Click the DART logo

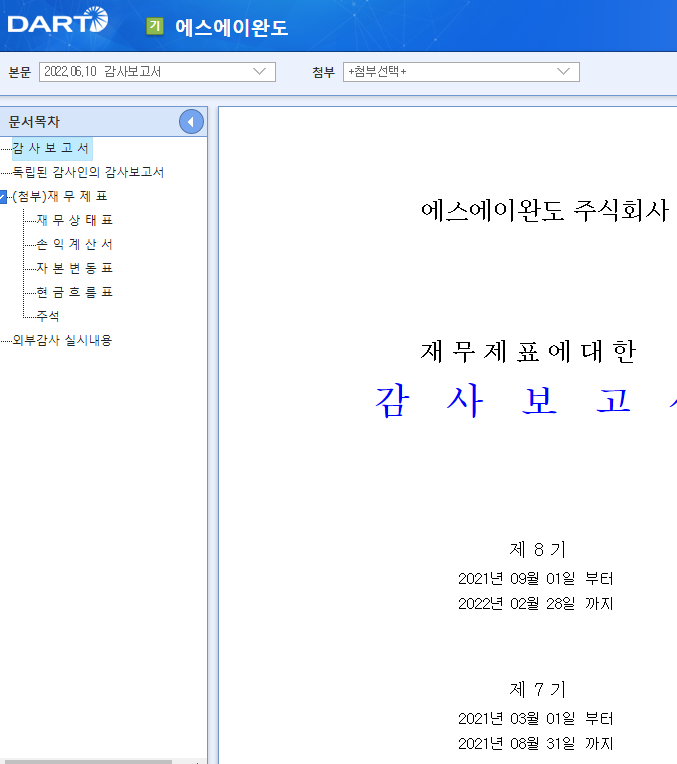[58, 20]
